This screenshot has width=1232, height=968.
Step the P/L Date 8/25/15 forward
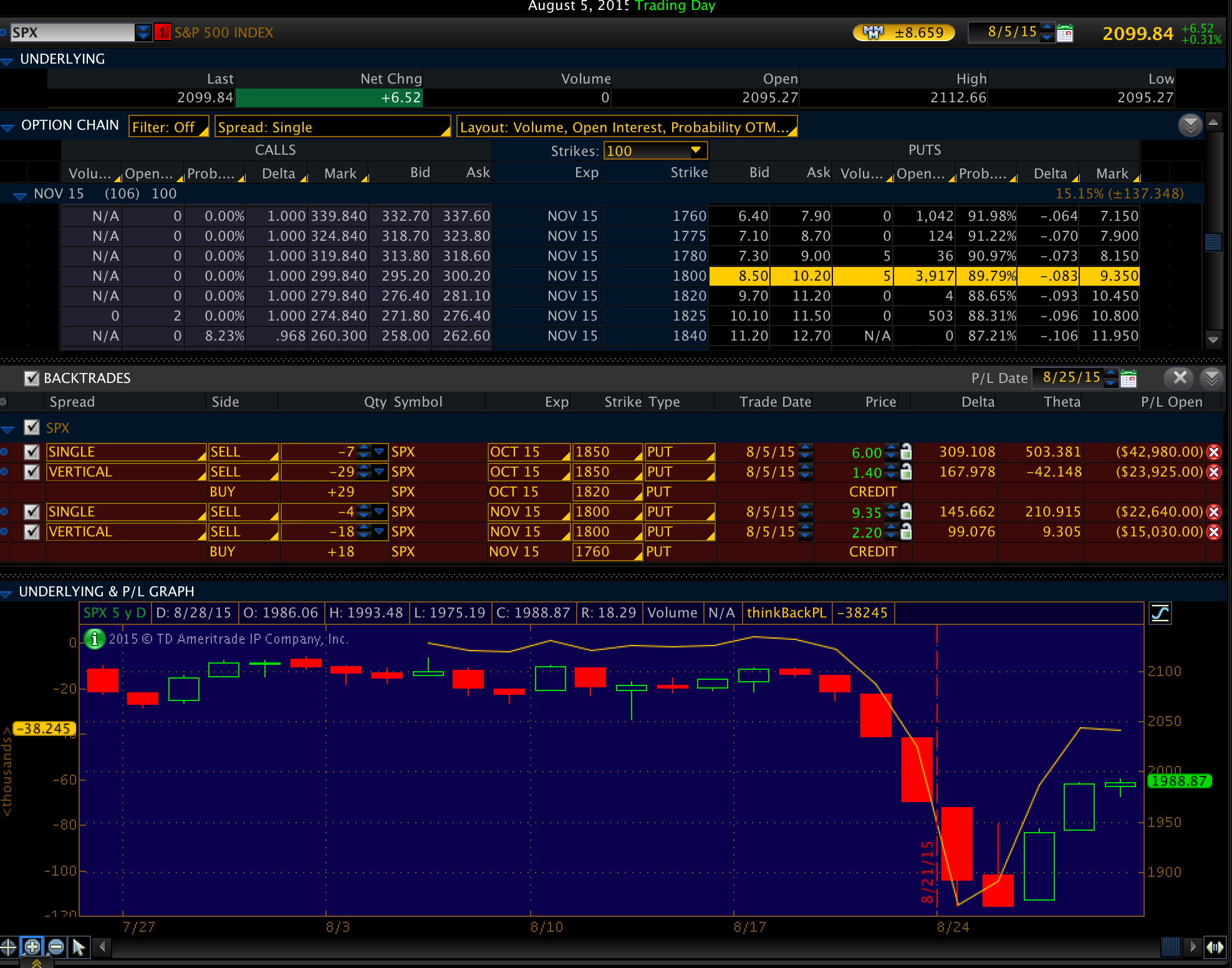pyautogui.click(x=1110, y=373)
